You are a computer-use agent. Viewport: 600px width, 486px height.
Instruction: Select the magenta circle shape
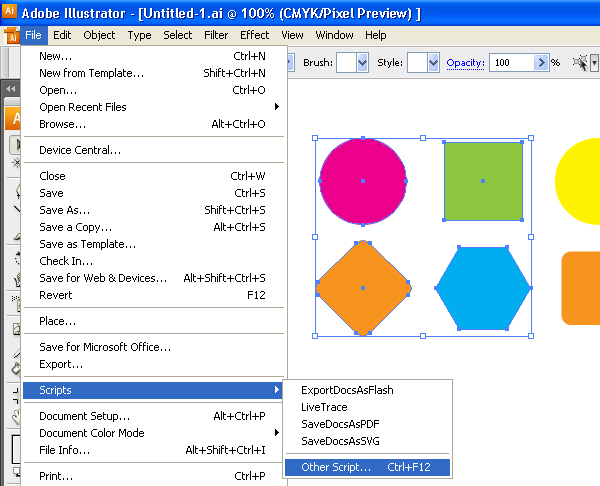tap(363, 181)
